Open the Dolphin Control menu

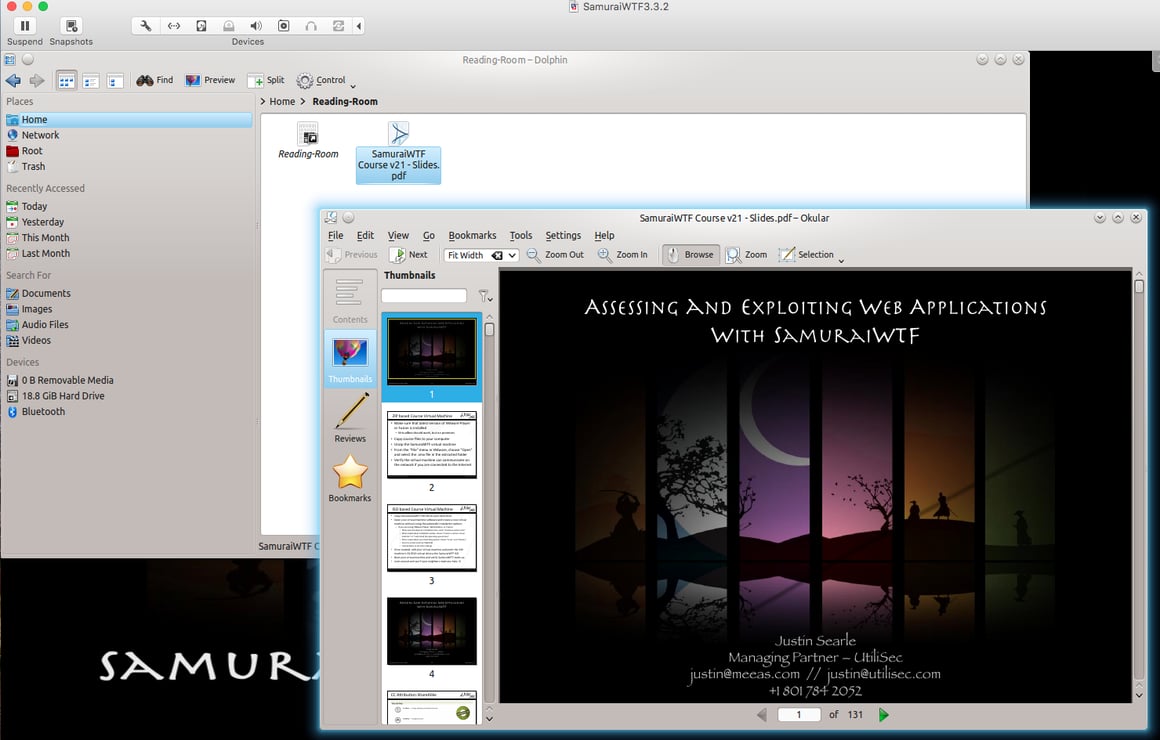(326, 81)
